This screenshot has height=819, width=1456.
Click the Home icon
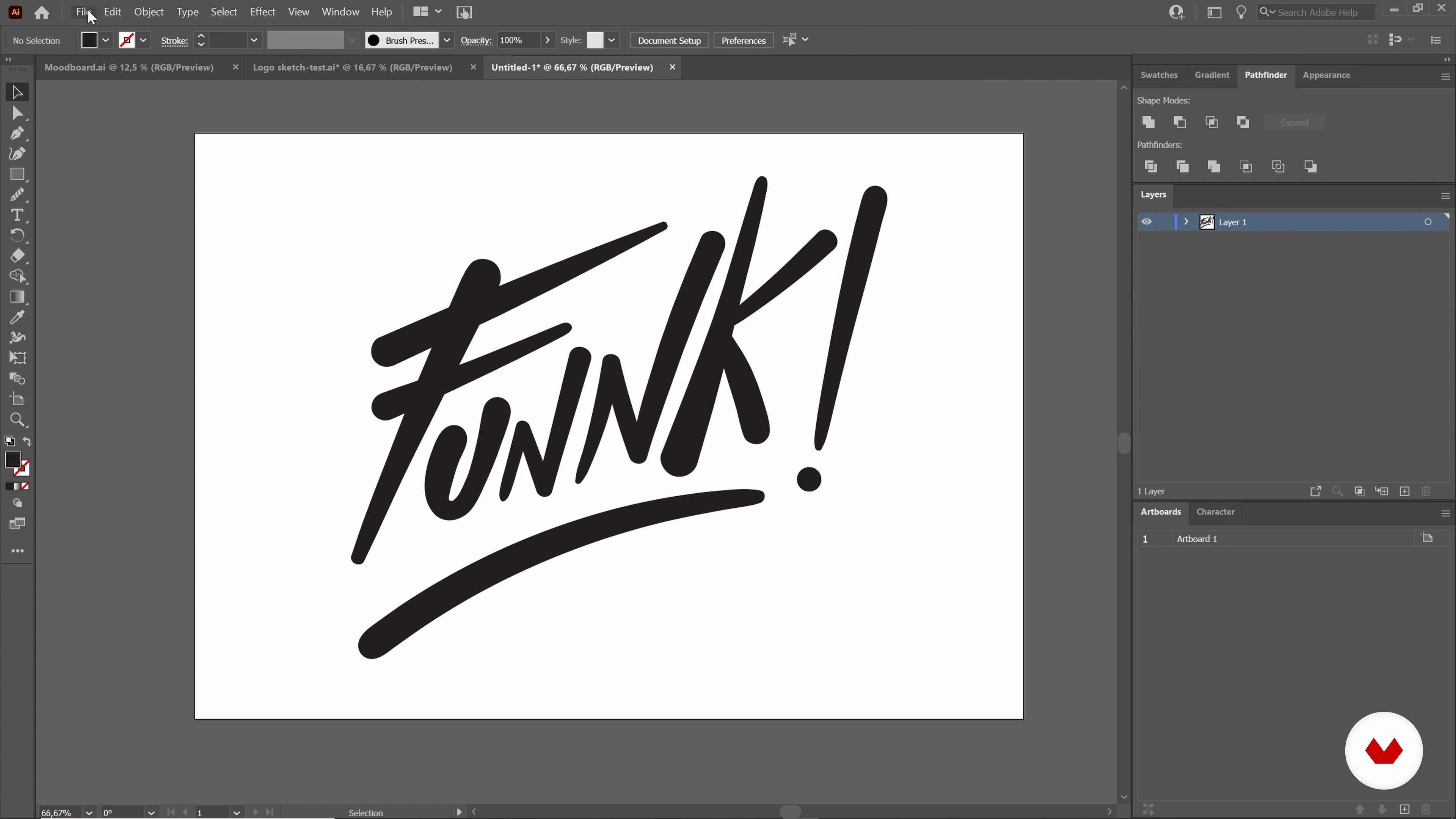tap(41, 13)
